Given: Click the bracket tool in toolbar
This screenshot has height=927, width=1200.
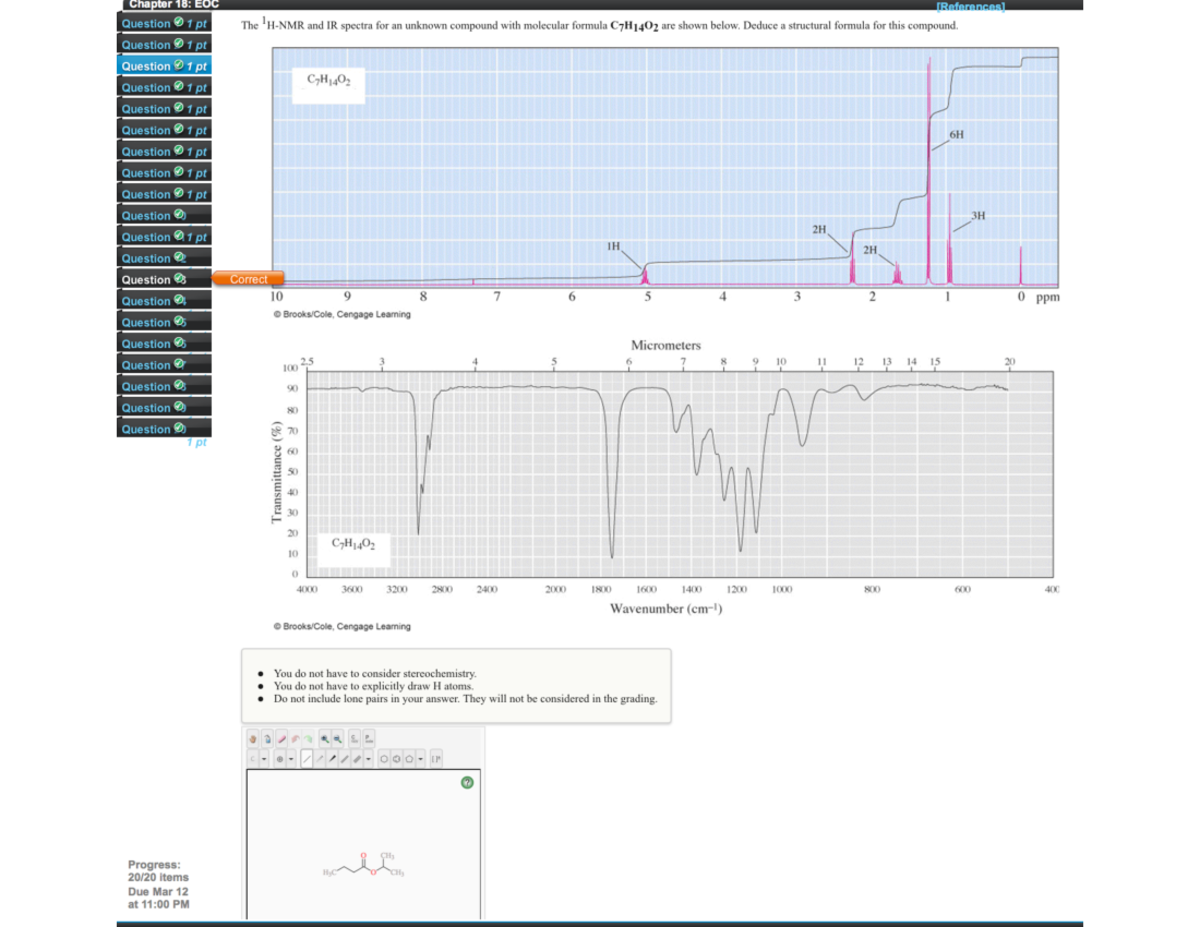Looking at the screenshot, I should pos(435,758).
